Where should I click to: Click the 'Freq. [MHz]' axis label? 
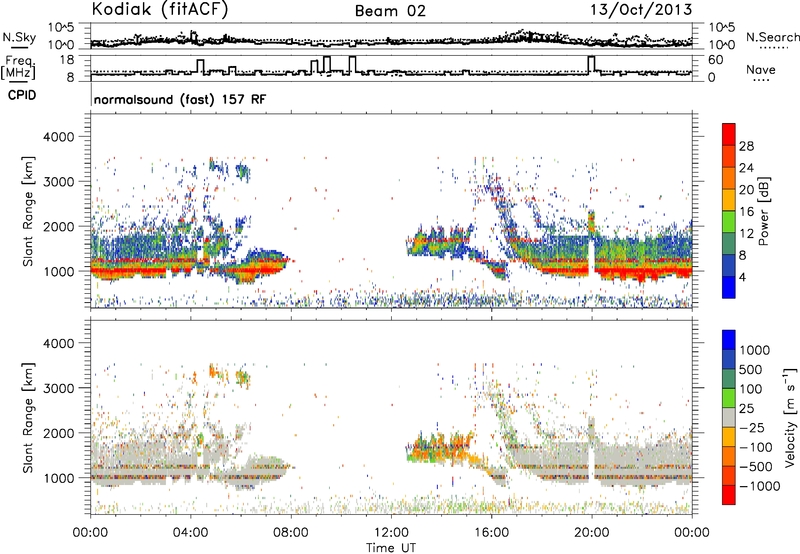18,67
